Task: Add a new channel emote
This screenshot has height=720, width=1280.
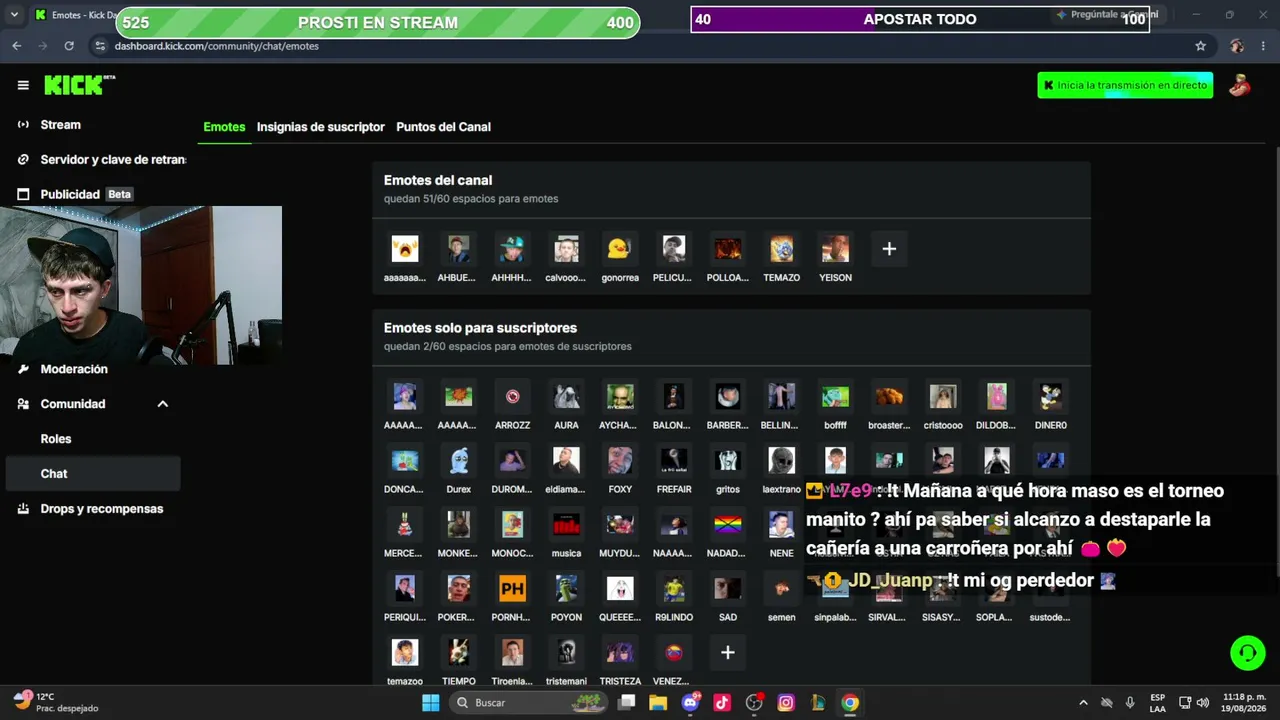Action: [x=889, y=249]
